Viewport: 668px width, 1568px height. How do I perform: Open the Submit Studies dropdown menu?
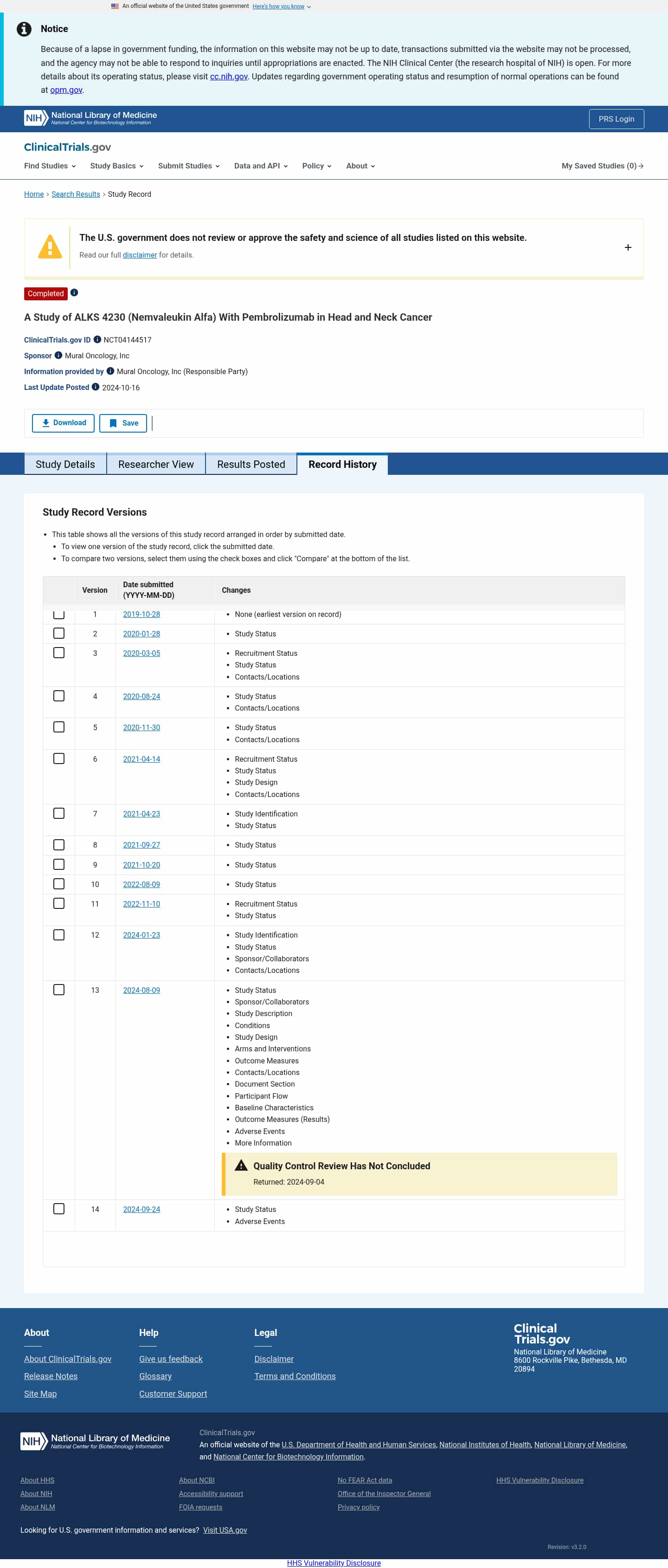click(189, 166)
